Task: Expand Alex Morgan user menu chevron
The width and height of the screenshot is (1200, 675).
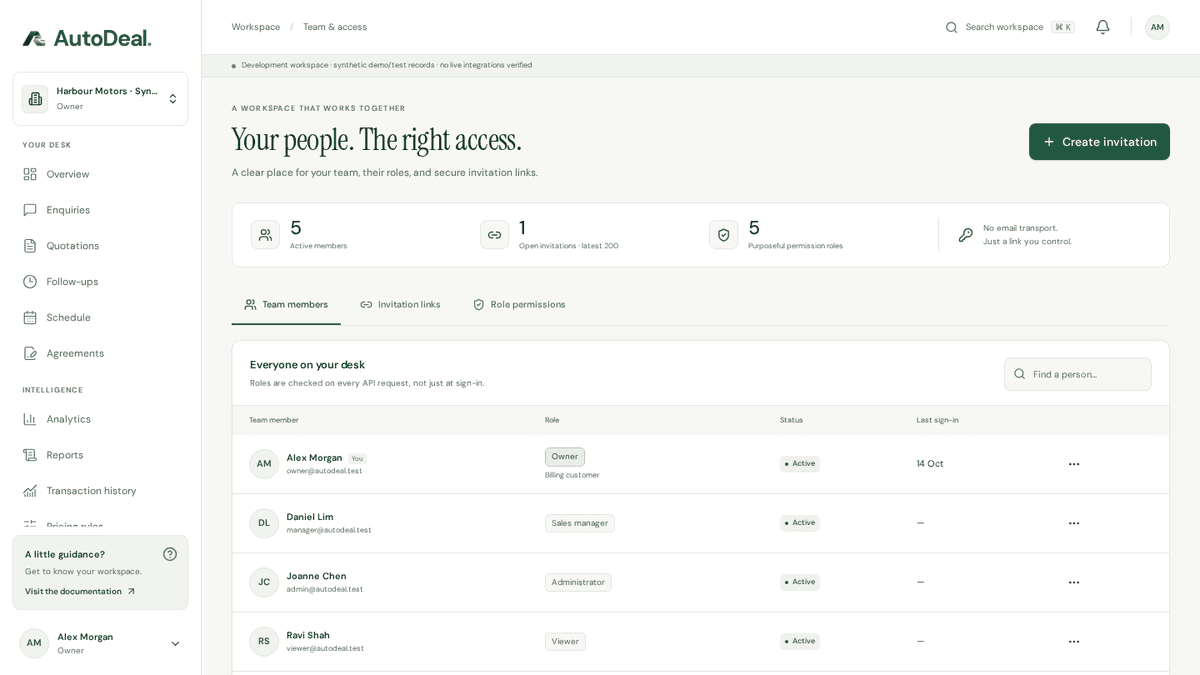Action: [175, 644]
